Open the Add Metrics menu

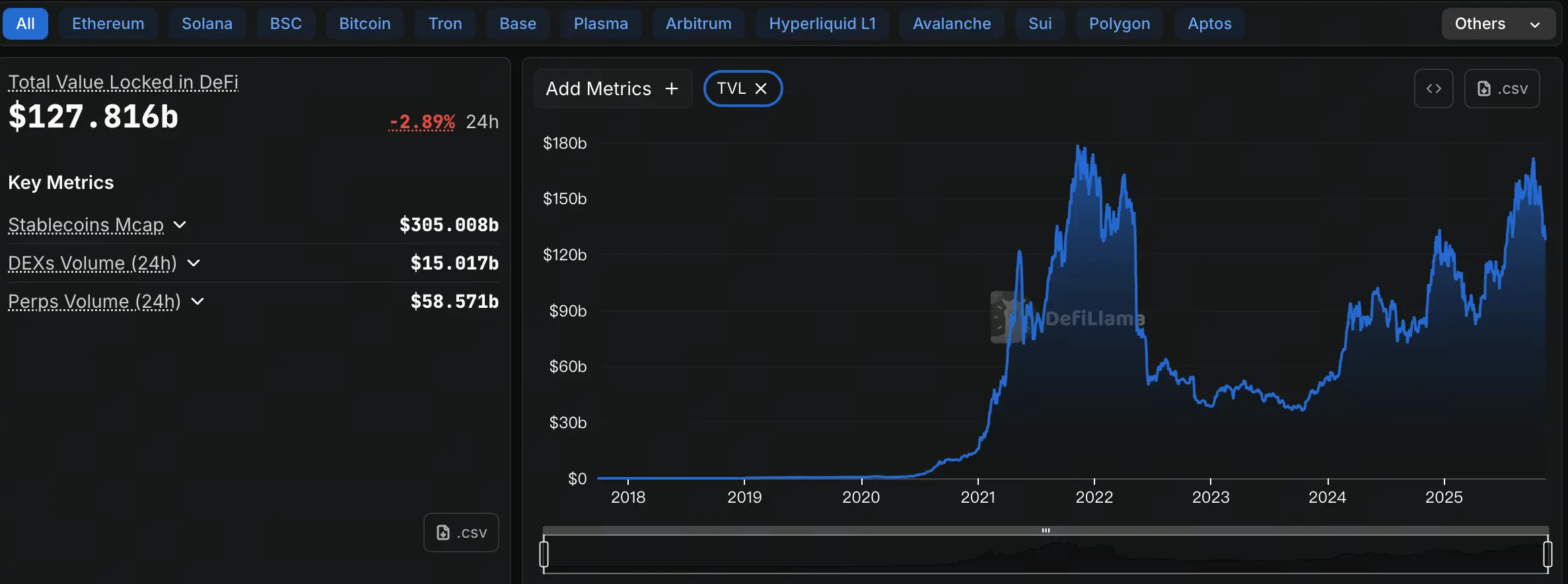point(612,89)
